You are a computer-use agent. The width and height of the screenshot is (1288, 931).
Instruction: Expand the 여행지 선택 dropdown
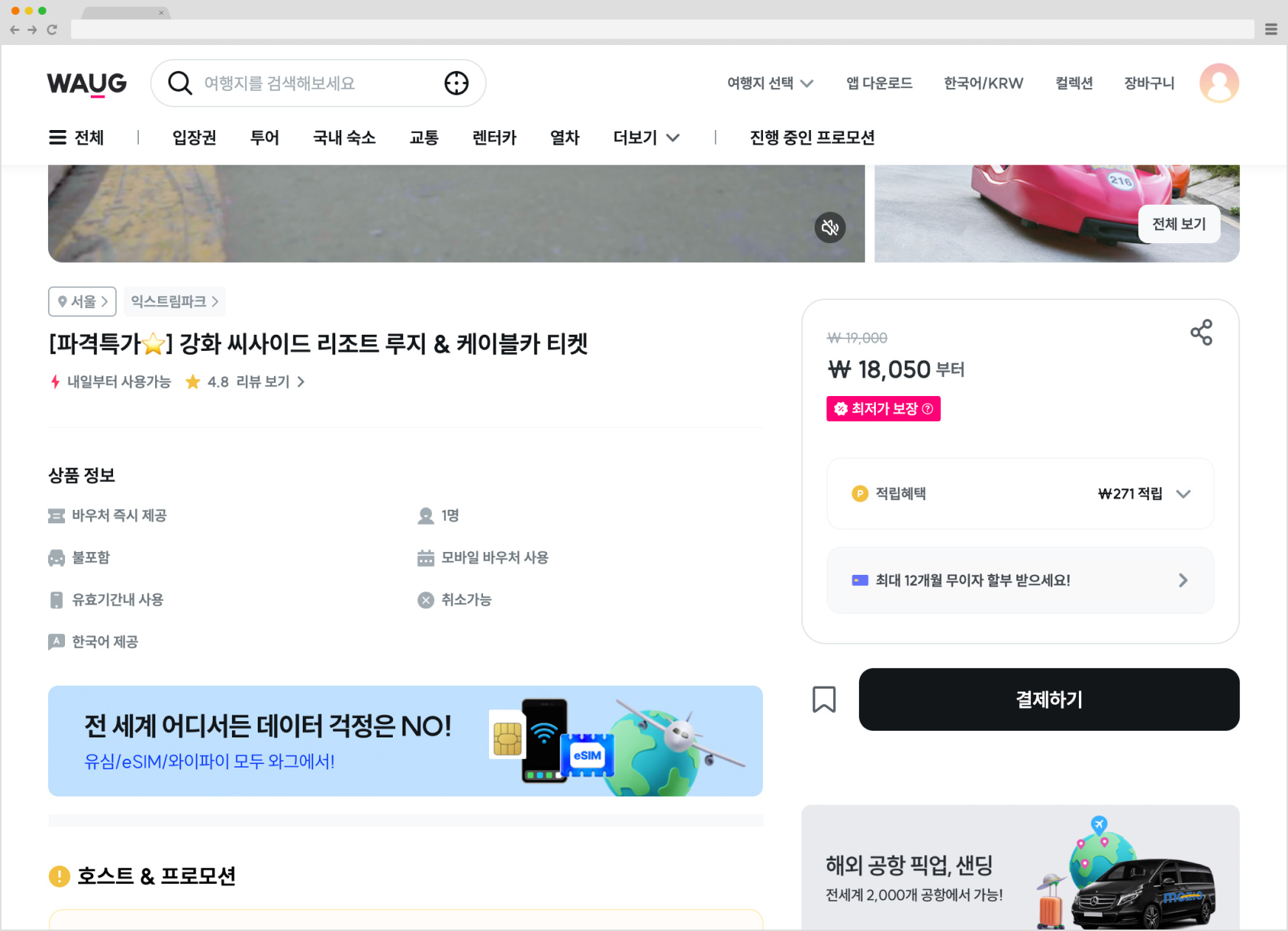[x=770, y=83]
